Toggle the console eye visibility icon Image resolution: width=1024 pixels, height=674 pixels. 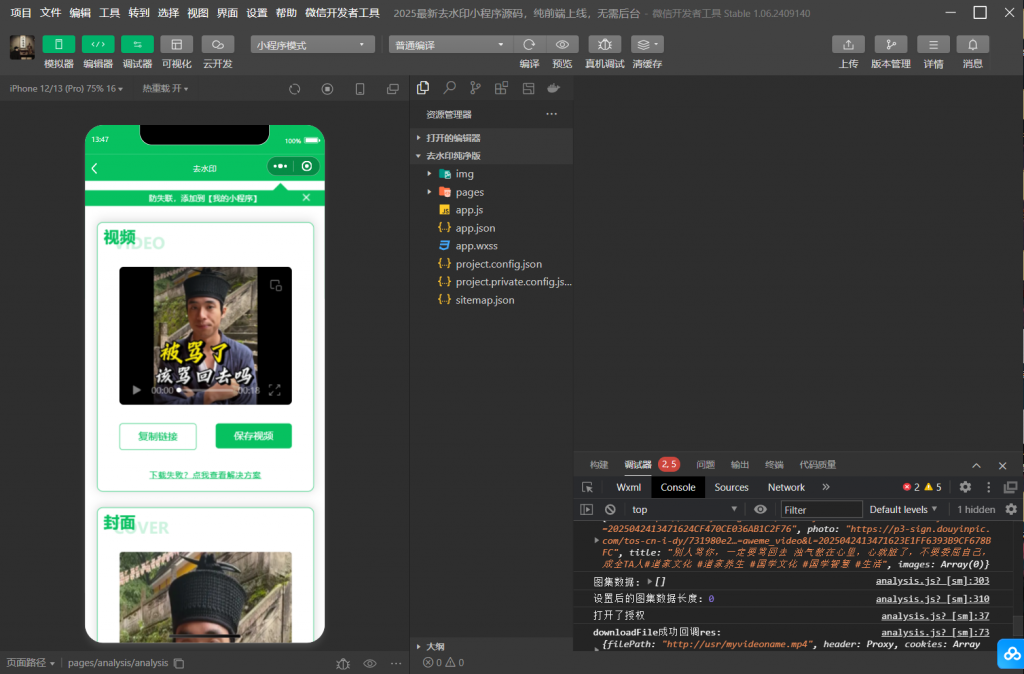click(x=761, y=509)
